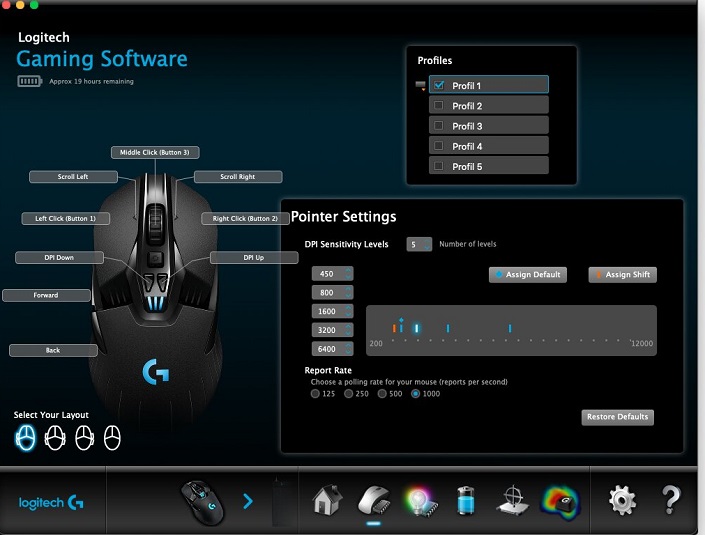Screen dimensions: 705x535
Task: Click the battery level indicator icon
Action: [30, 81]
